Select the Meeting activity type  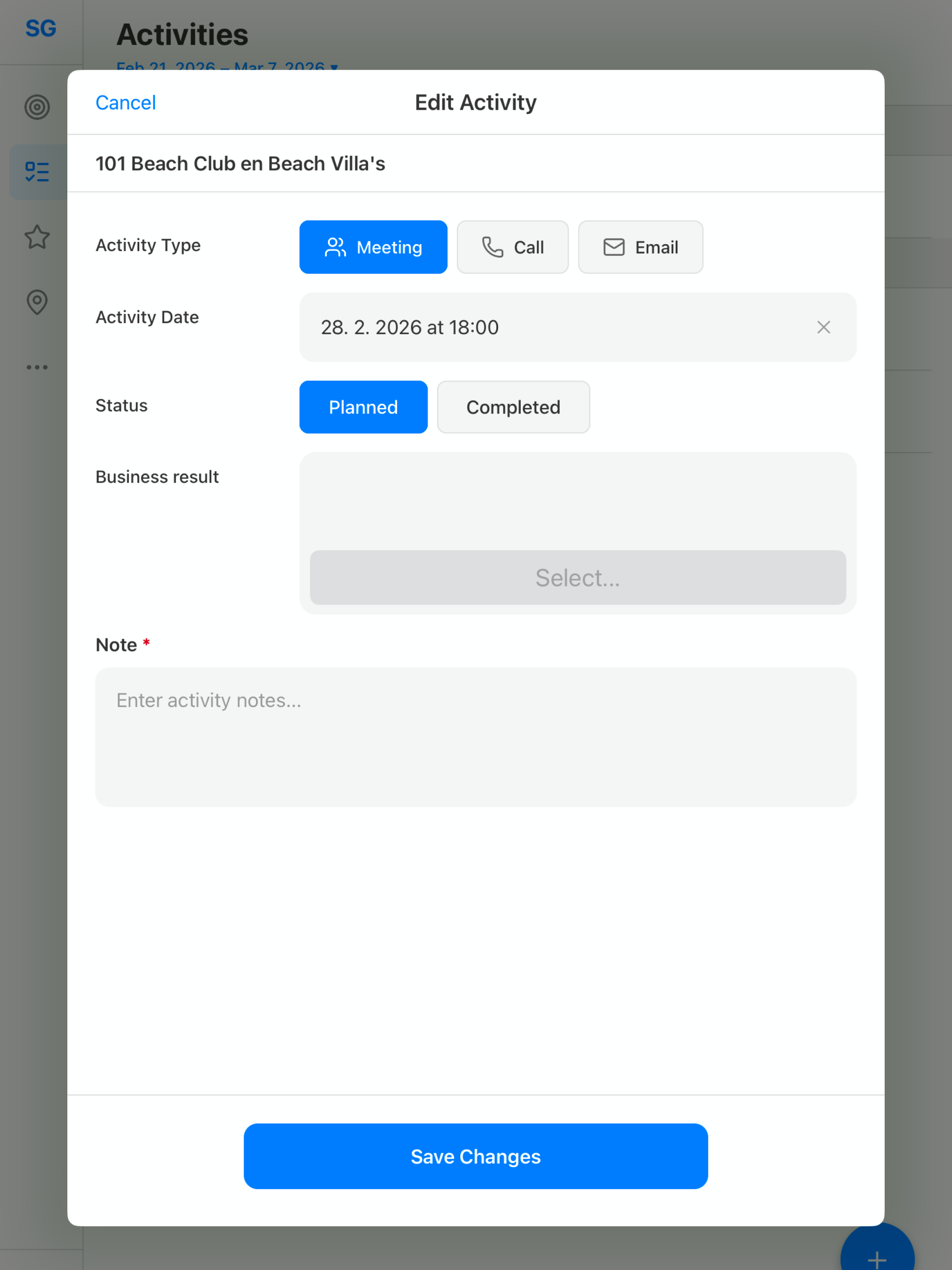pyautogui.click(x=373, y=247)
